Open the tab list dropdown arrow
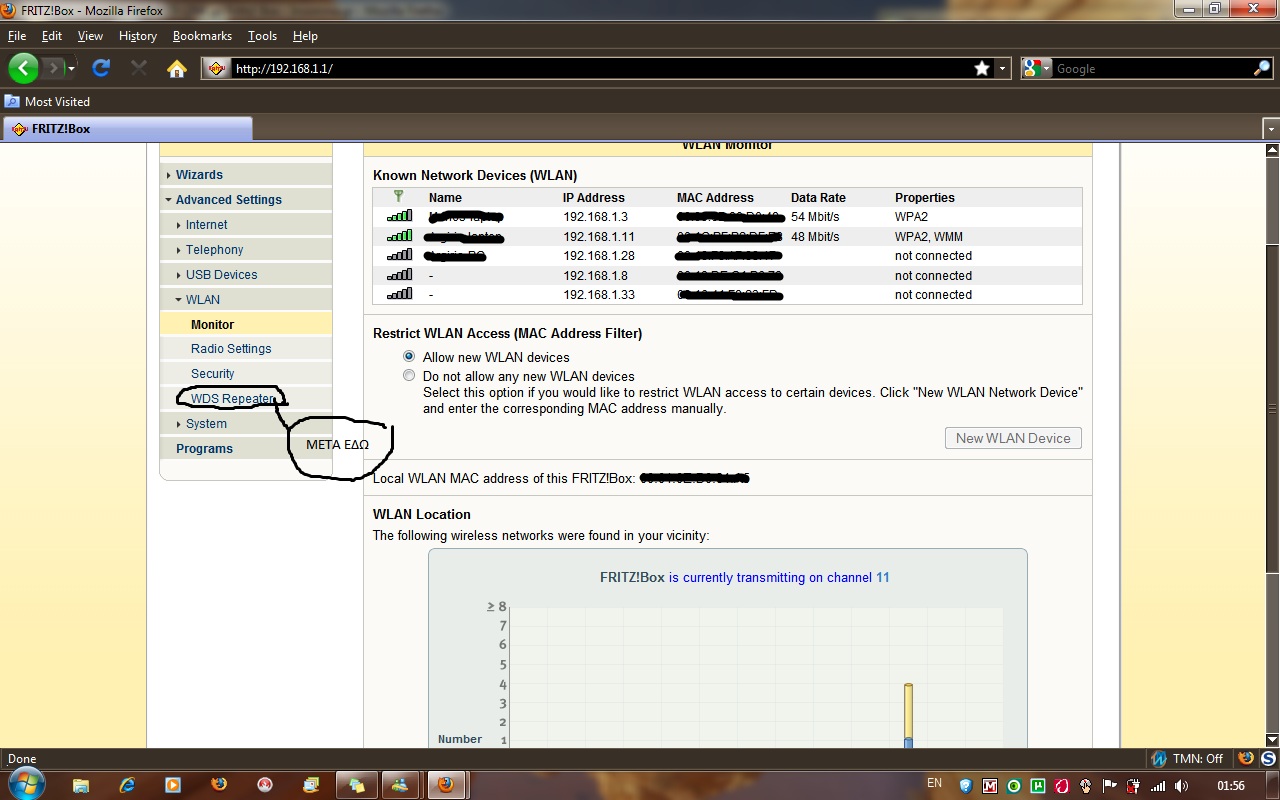The width and height of the screenshot is (1280, 800). click(1271, 129)
